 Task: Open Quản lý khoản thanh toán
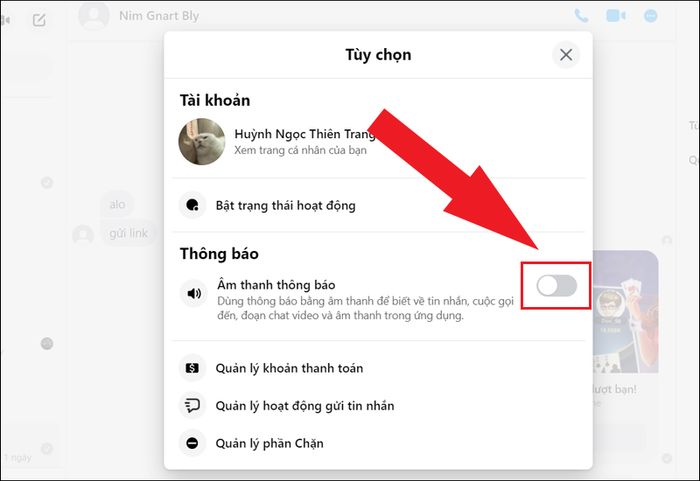click(x=379, y=368)
